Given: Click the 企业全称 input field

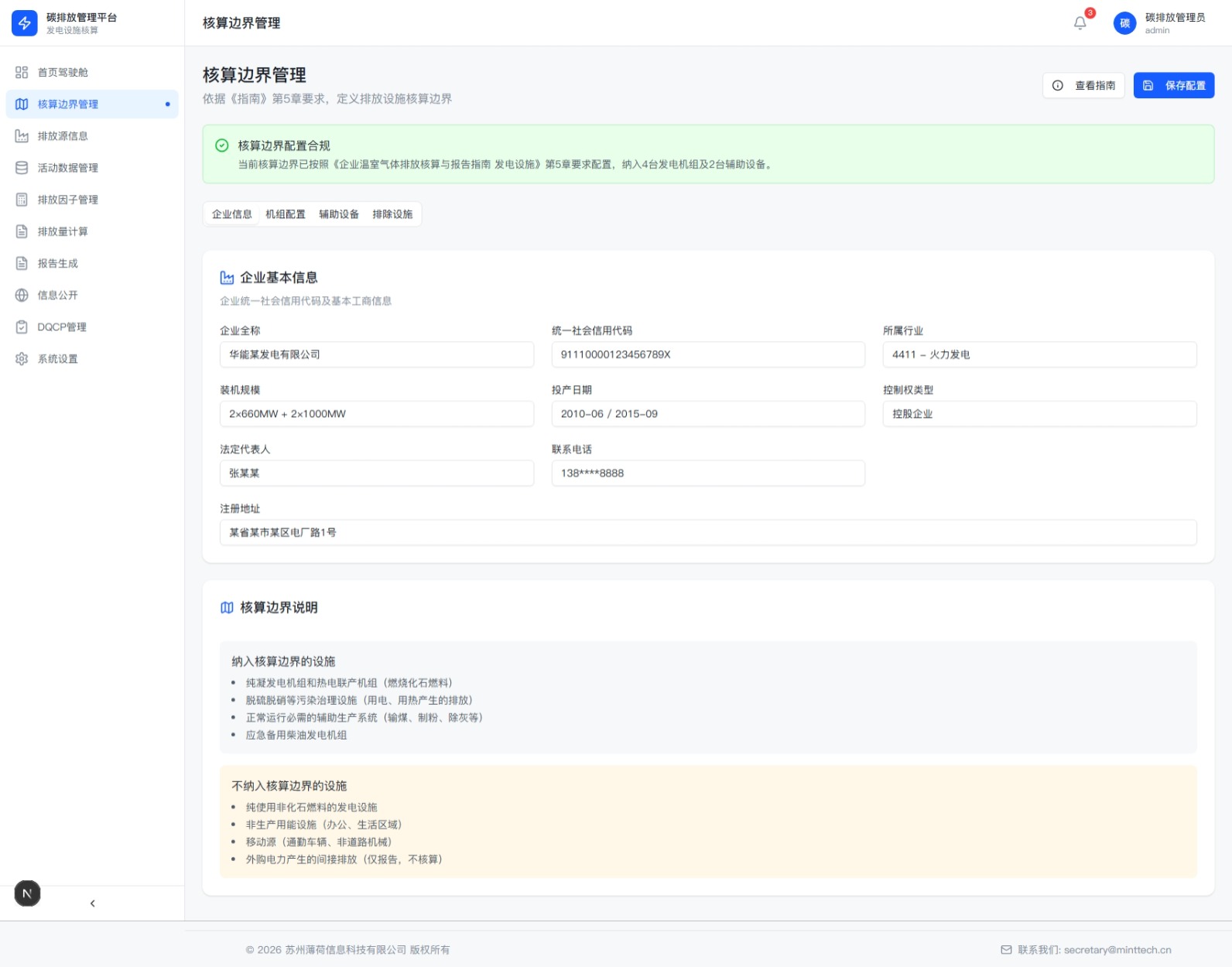Looking at the screenshot, I should 376,354.
